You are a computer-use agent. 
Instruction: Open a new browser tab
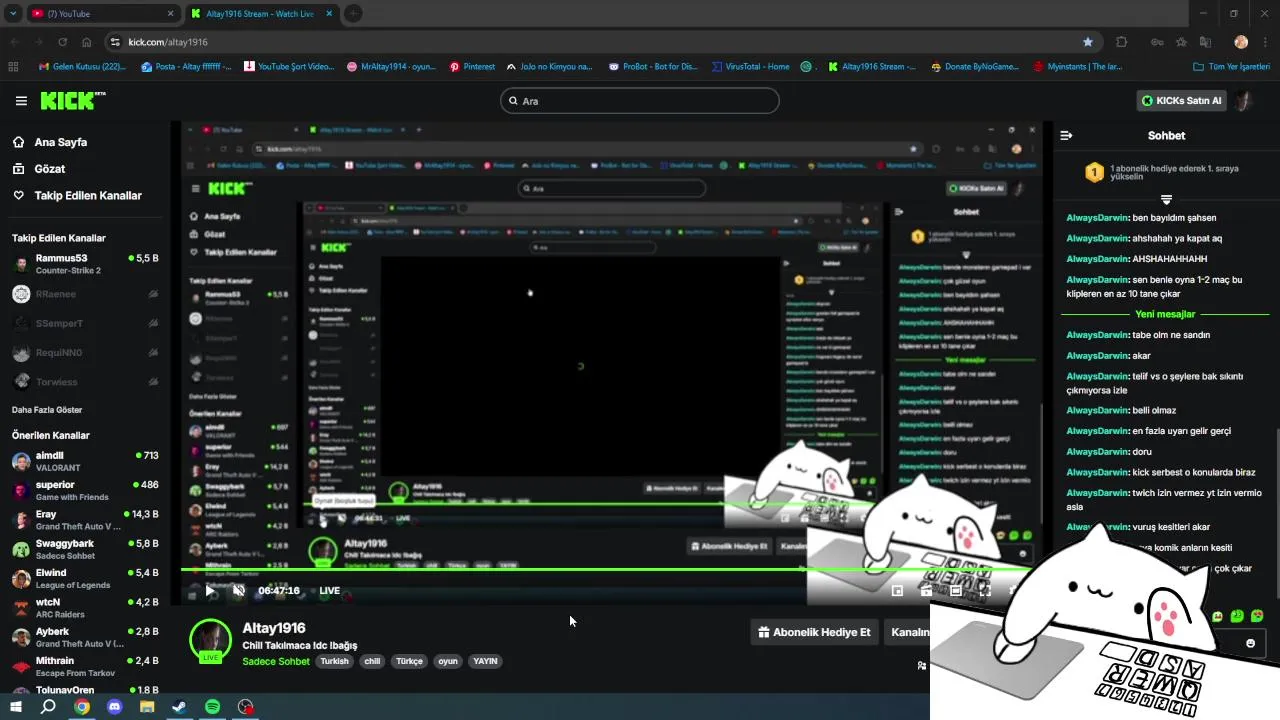(x=353, y=14)
